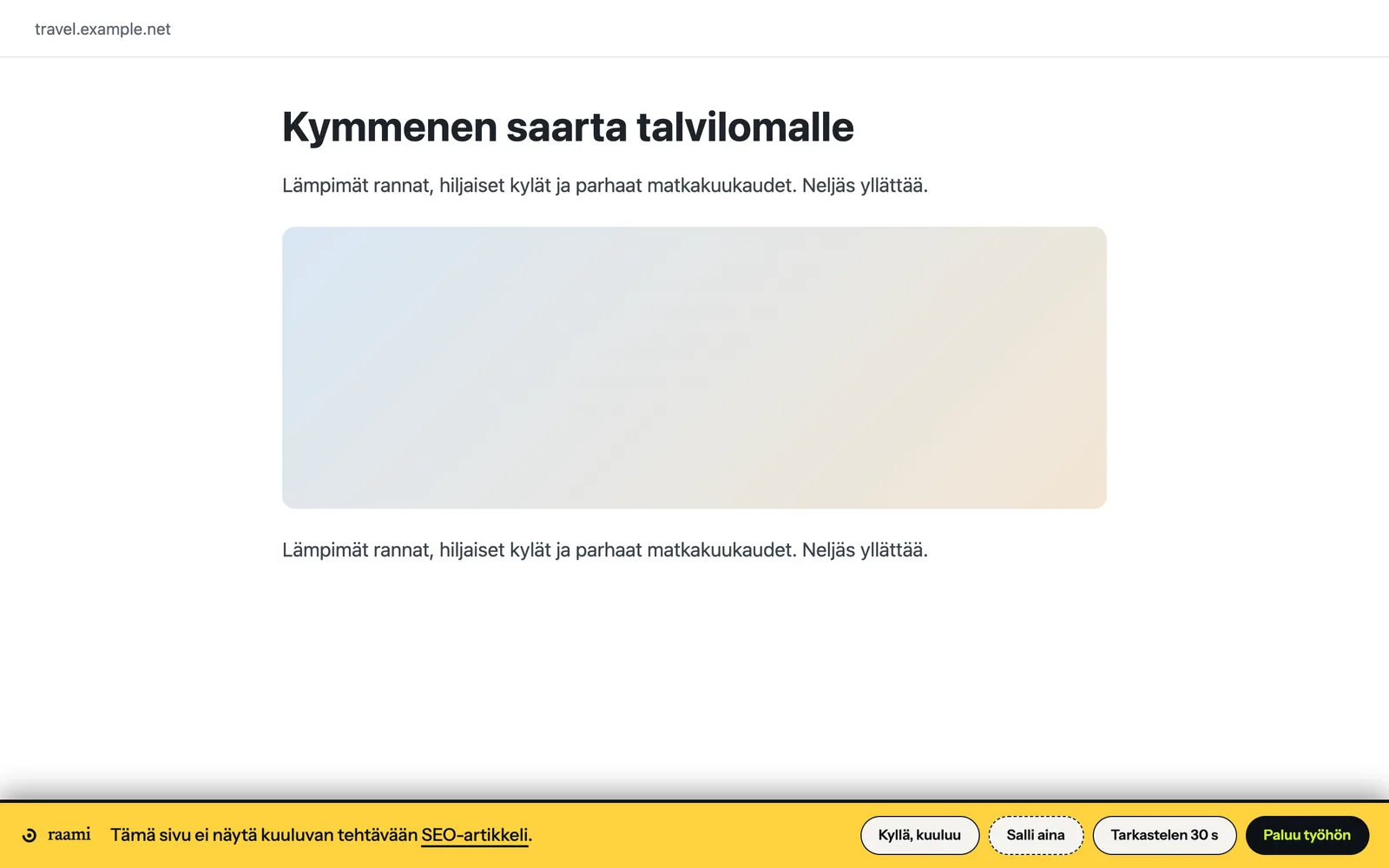Click the 'Kyllä, kuuluu' button

coord(919,835)
